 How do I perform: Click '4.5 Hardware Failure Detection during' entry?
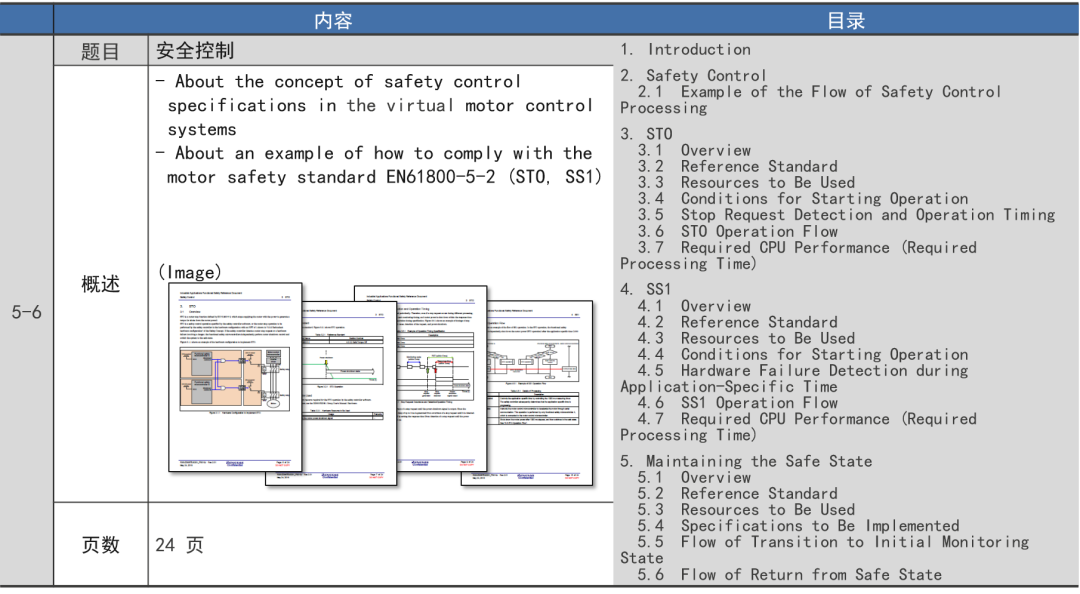[x=802, y=371]
